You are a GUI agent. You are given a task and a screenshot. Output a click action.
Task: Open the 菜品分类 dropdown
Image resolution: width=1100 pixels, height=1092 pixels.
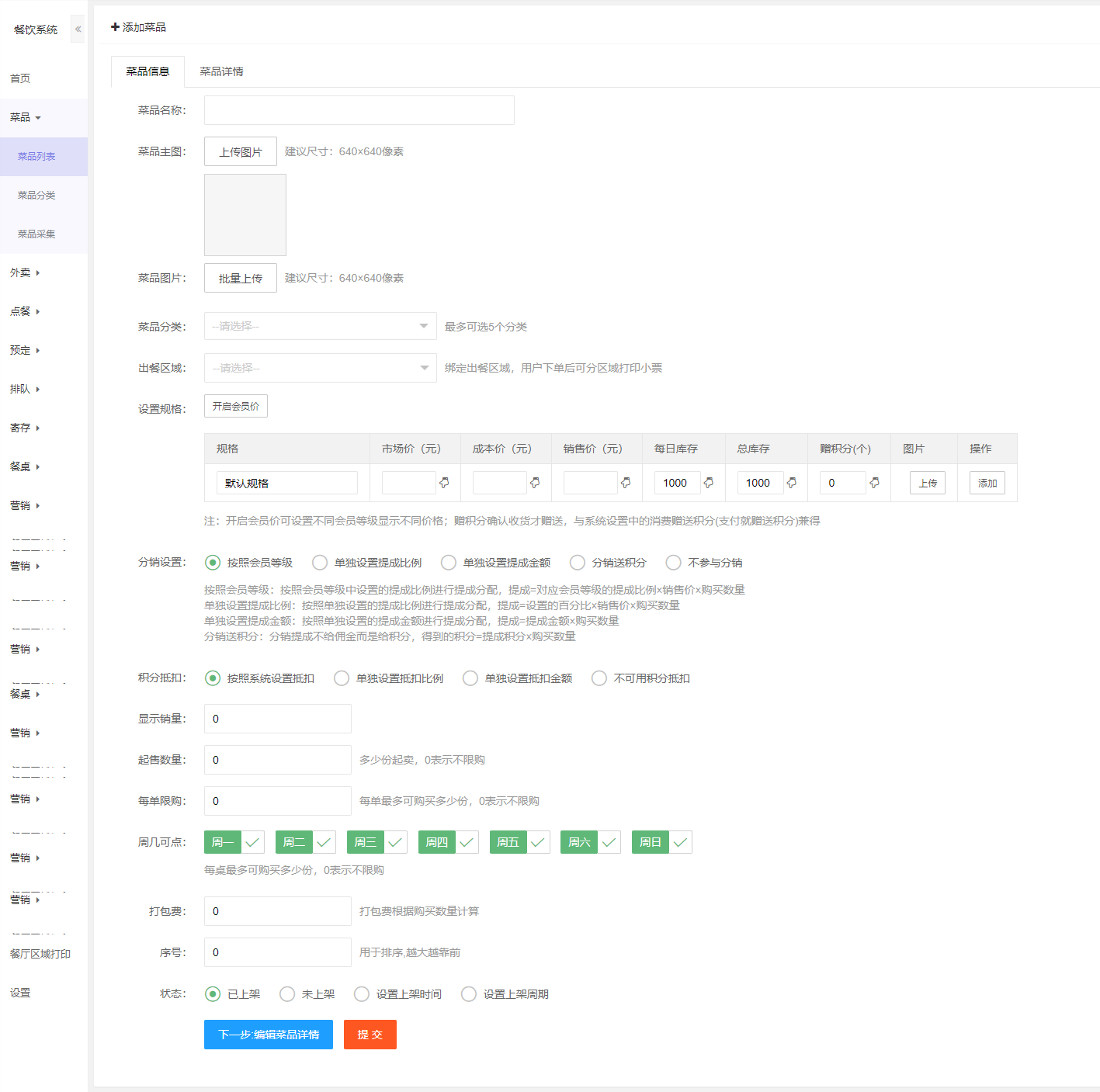pyautogui.click(x=320, y=326)
